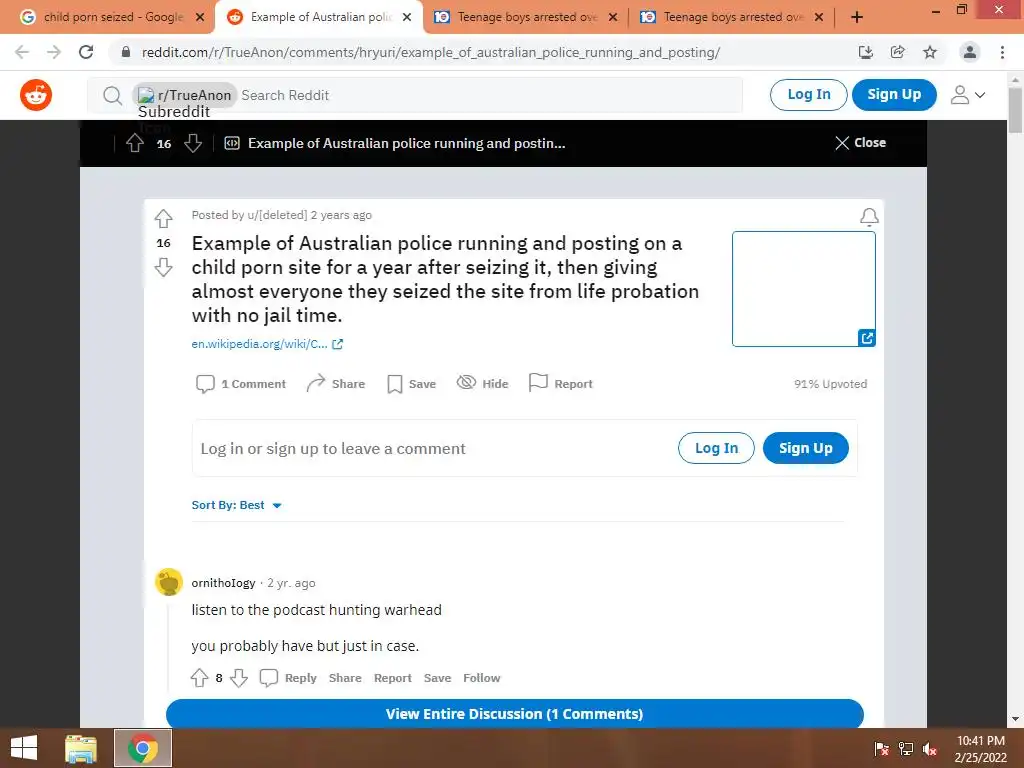
Task: Upvote the ornithology comment
Action: tap(200, 678)
